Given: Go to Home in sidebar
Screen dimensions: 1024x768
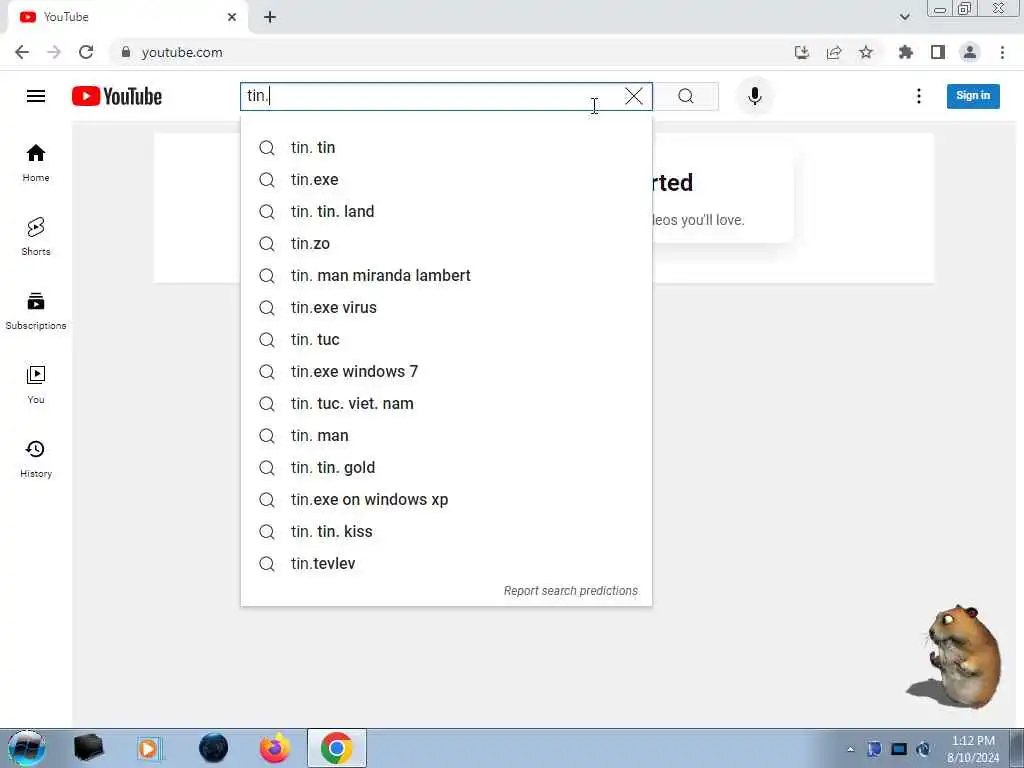Looking at the screenshot, I should tap(36, 163).
